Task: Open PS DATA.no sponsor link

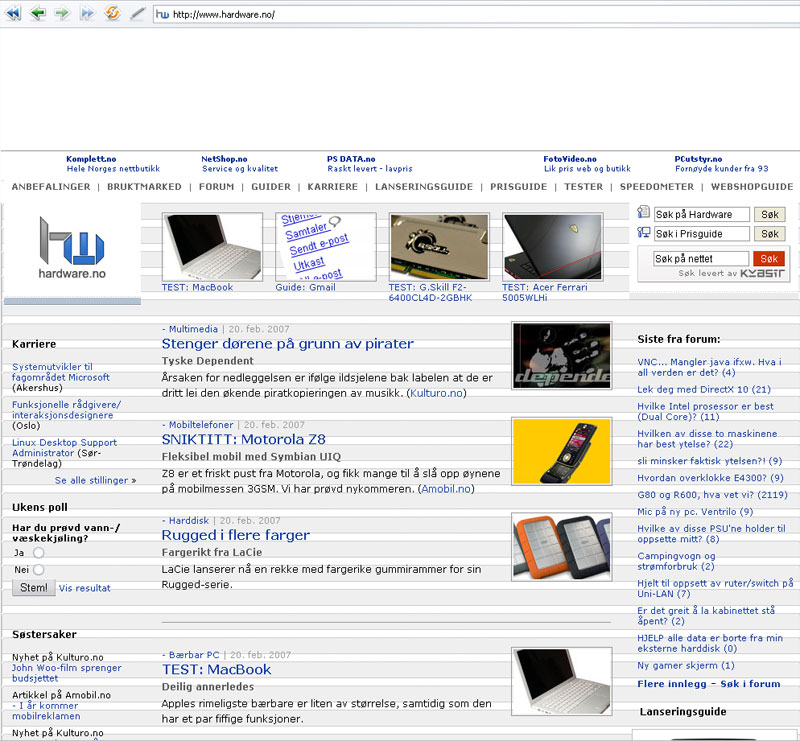Action: (351, 159)
